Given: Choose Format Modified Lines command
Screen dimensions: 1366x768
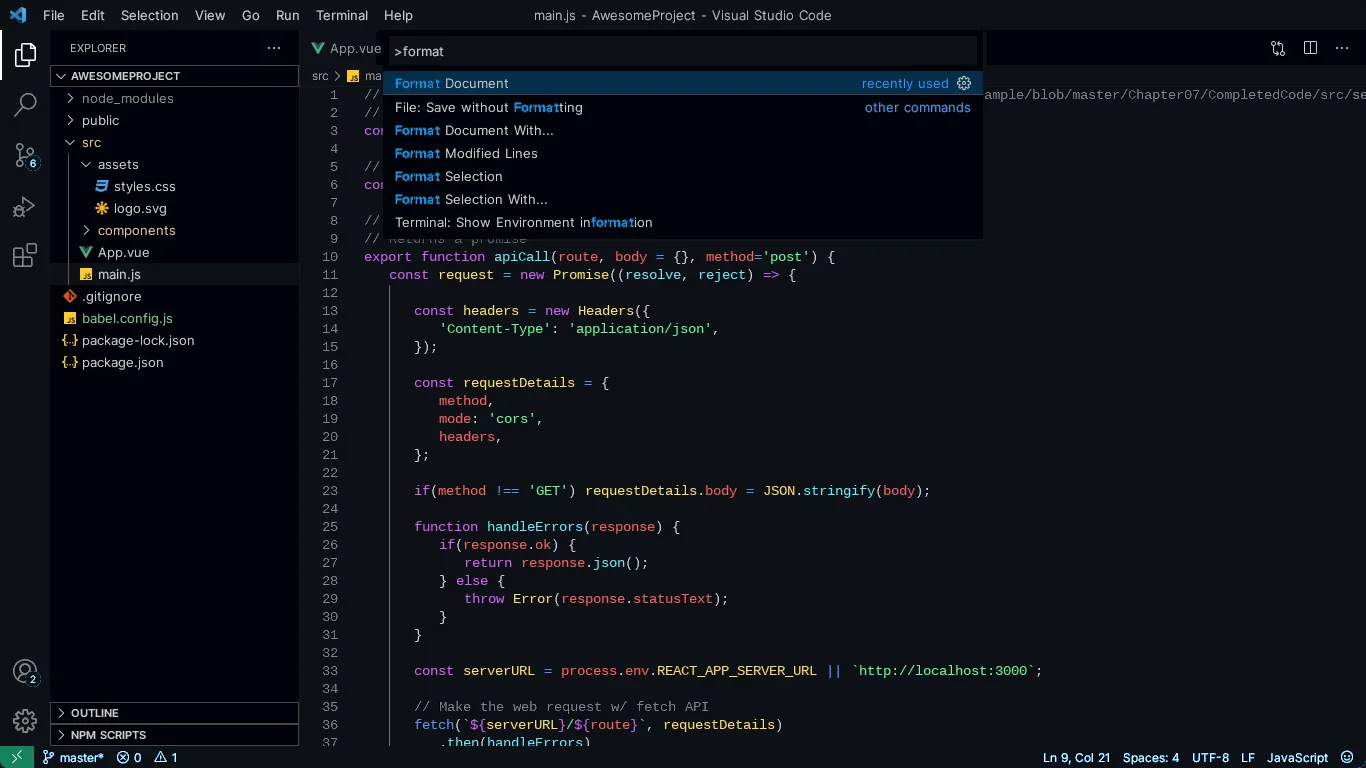Looking at the screenshot, I should click(683, 153).
